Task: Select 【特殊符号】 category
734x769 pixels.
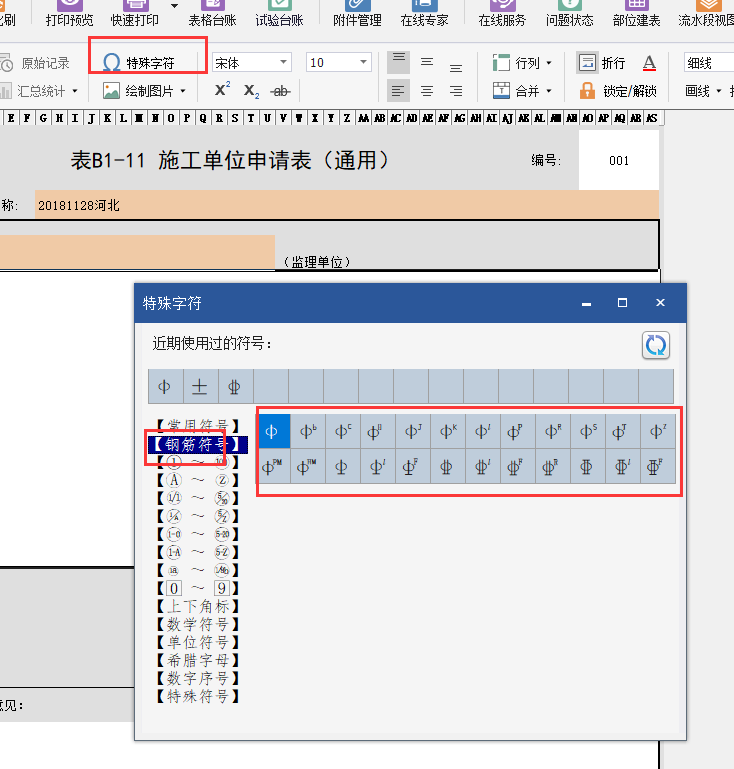Action: 198,696
